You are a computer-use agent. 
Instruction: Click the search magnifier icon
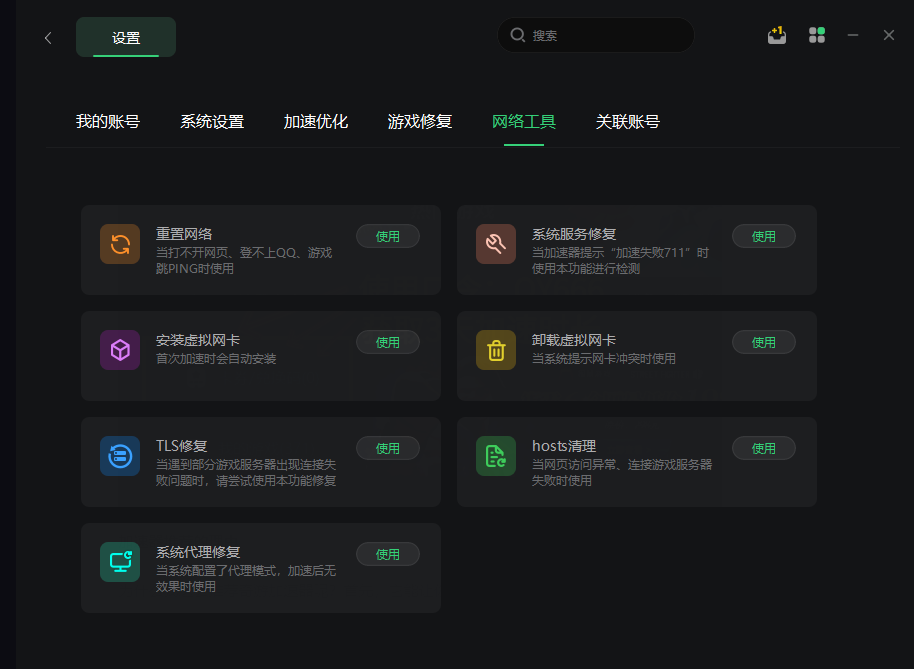click(517, 35)
